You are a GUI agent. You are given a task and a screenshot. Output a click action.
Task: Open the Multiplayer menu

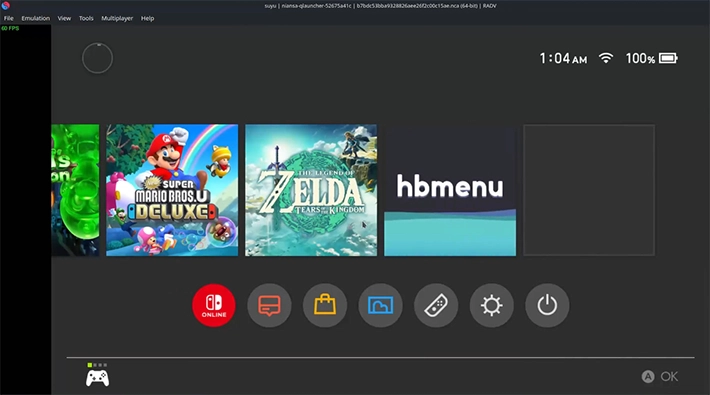pos(117,18)
